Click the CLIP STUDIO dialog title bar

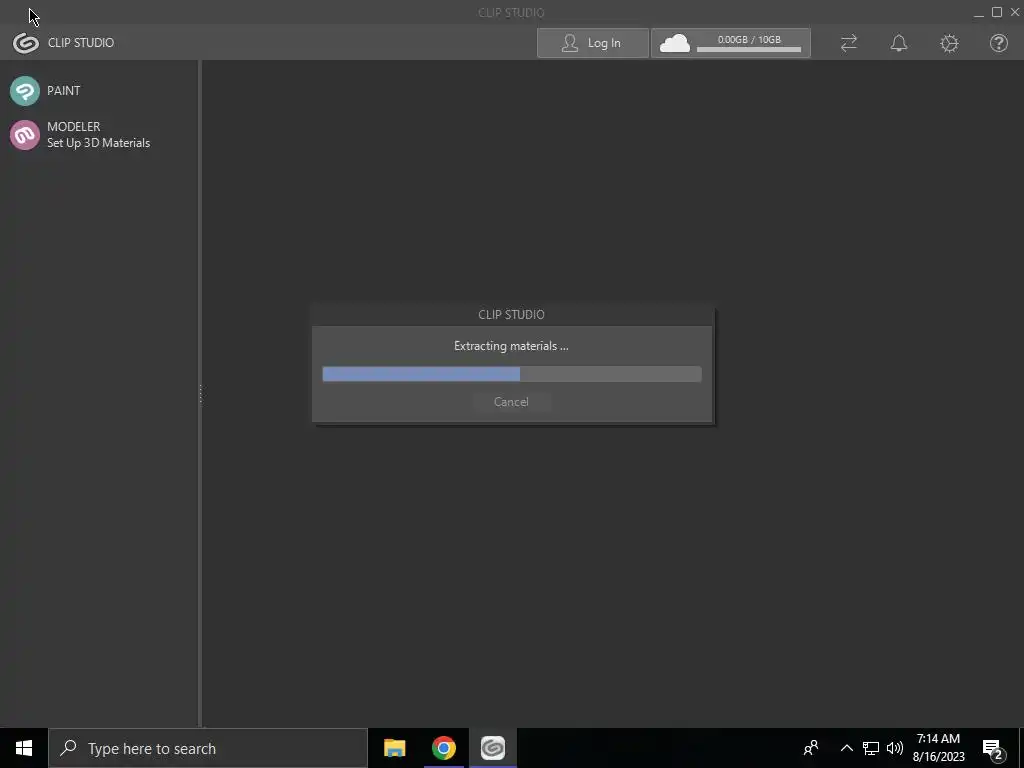point(513,315)
